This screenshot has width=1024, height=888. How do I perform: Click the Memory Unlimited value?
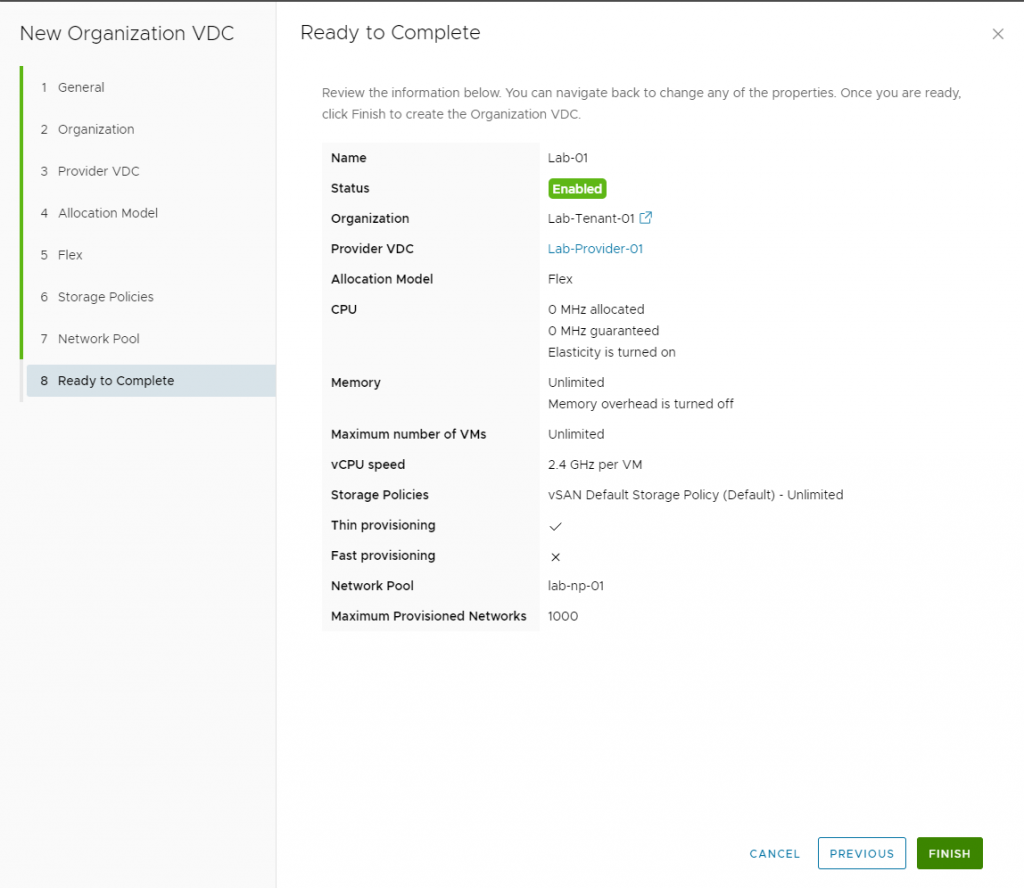tap(576, 383)
